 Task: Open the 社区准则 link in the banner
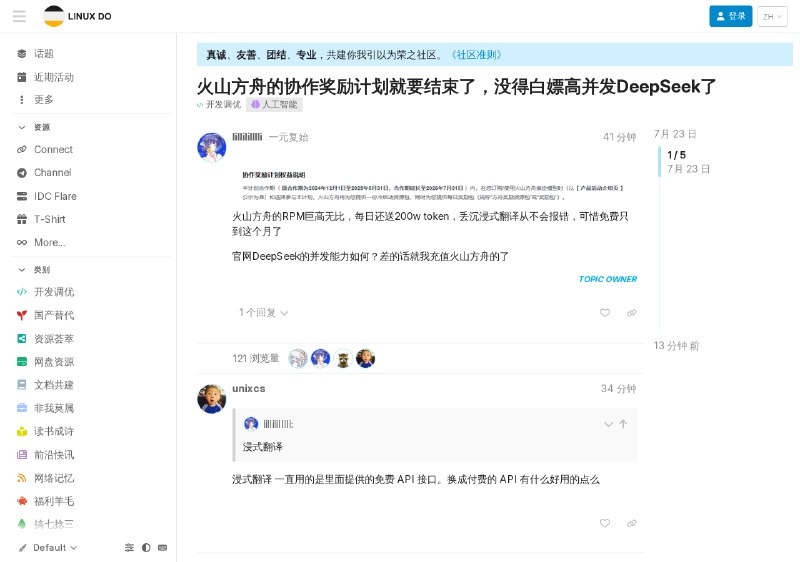(477, 55)
